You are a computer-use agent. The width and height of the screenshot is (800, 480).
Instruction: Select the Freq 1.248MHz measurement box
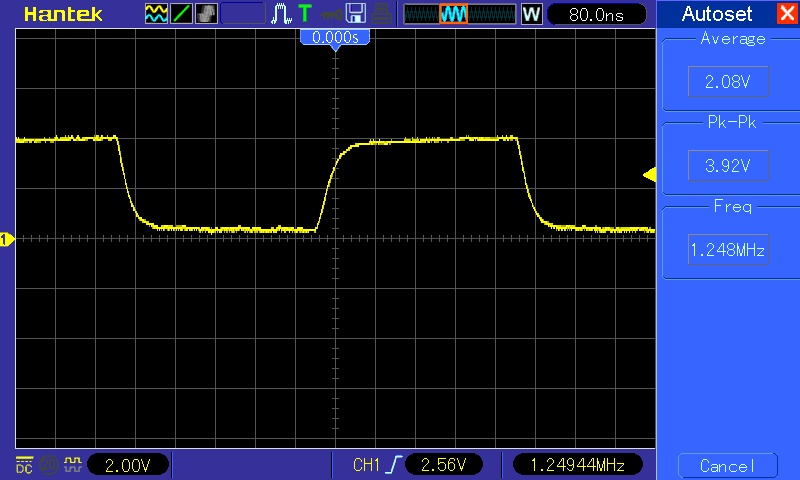(x=728, y=250)
